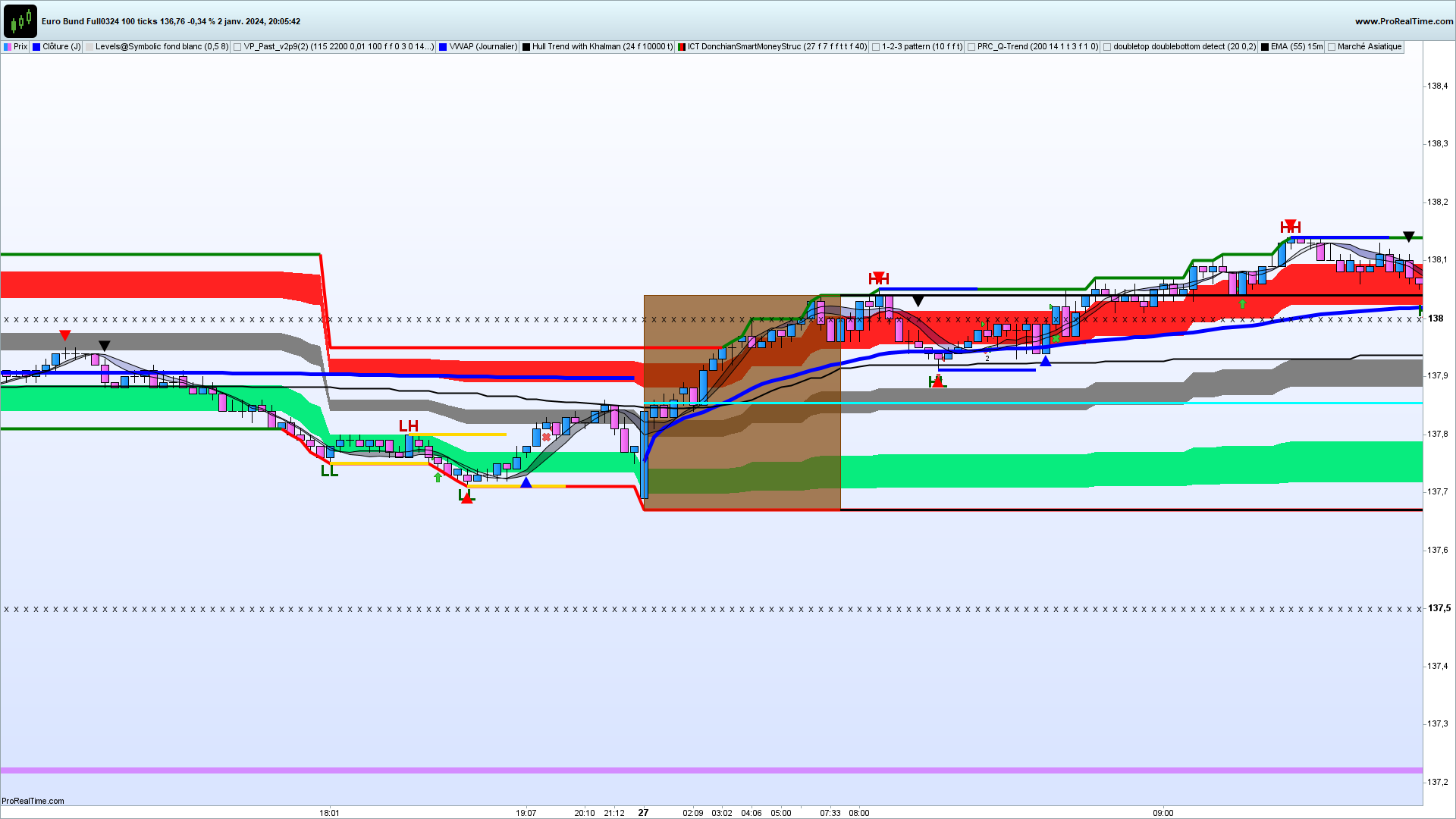Screen dimensions: 1456x819
Task: Toggle the 1-2-3 pattern indicator checkbox
Action: (876, 47)
